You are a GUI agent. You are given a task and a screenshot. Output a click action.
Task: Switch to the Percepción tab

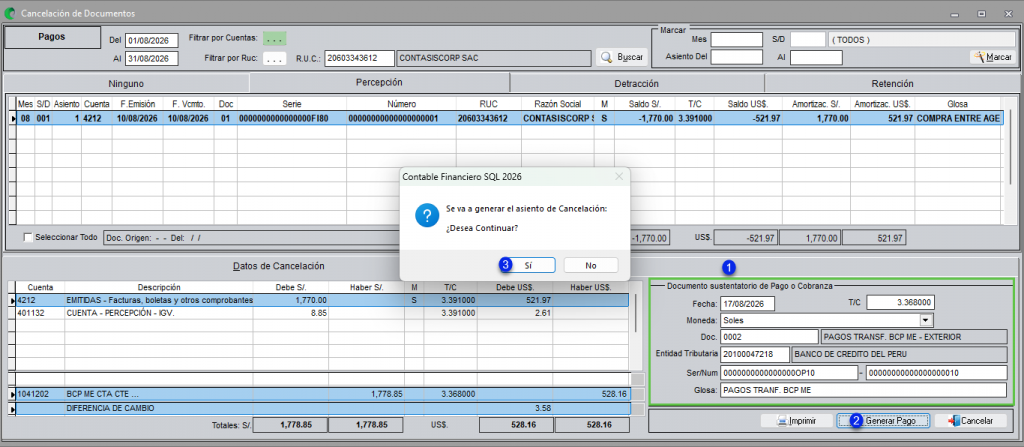(379, 83)
